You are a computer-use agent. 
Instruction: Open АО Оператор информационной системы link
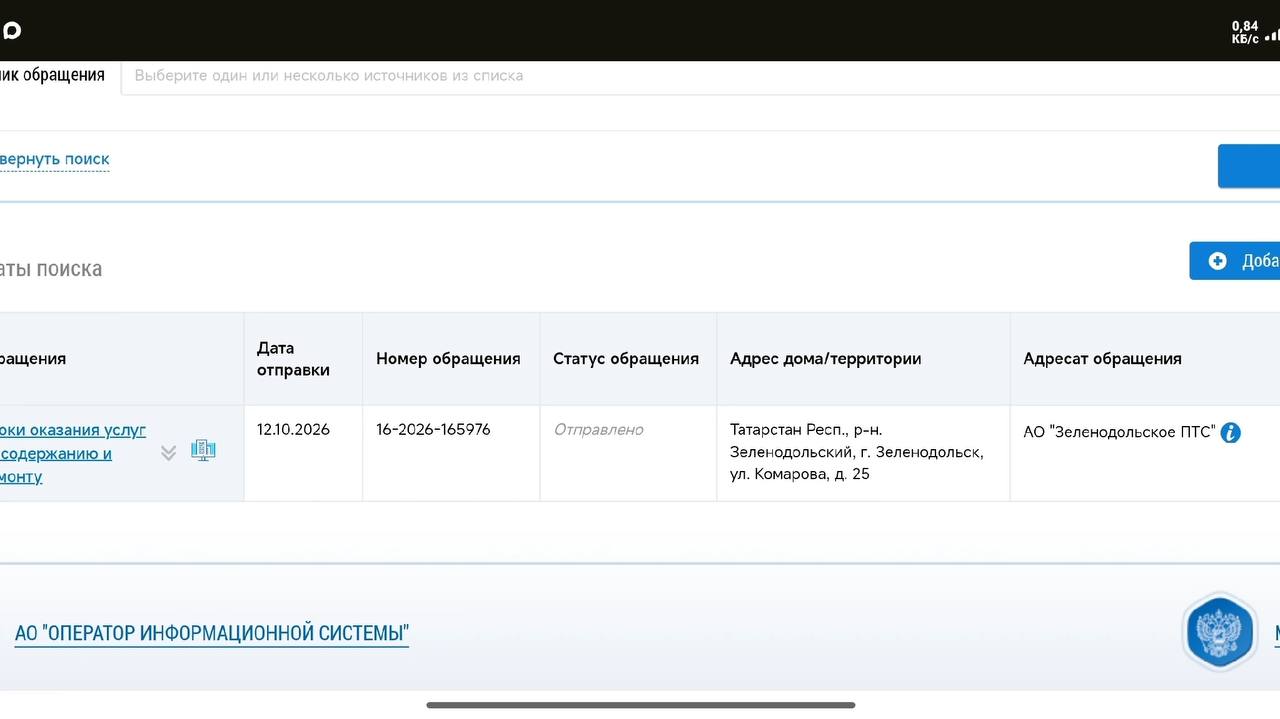212,633
